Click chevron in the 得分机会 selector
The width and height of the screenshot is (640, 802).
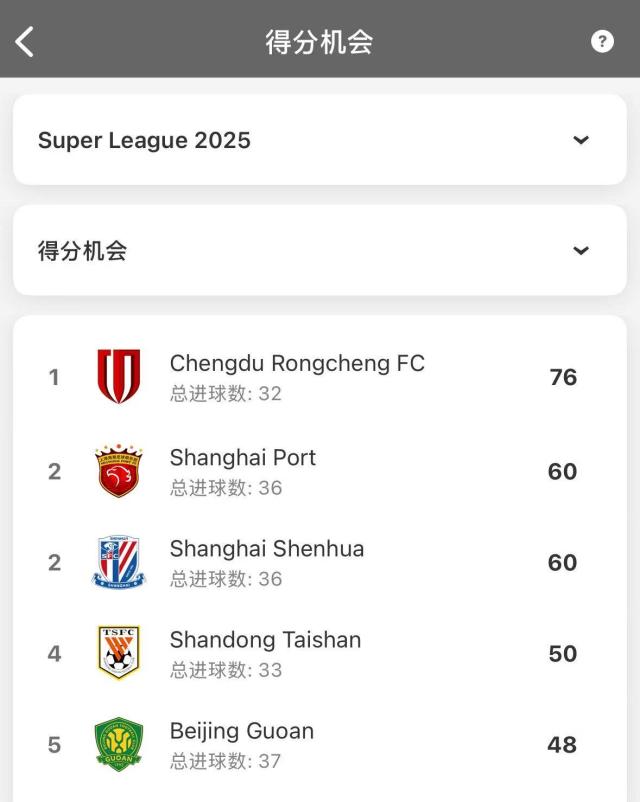581,250
